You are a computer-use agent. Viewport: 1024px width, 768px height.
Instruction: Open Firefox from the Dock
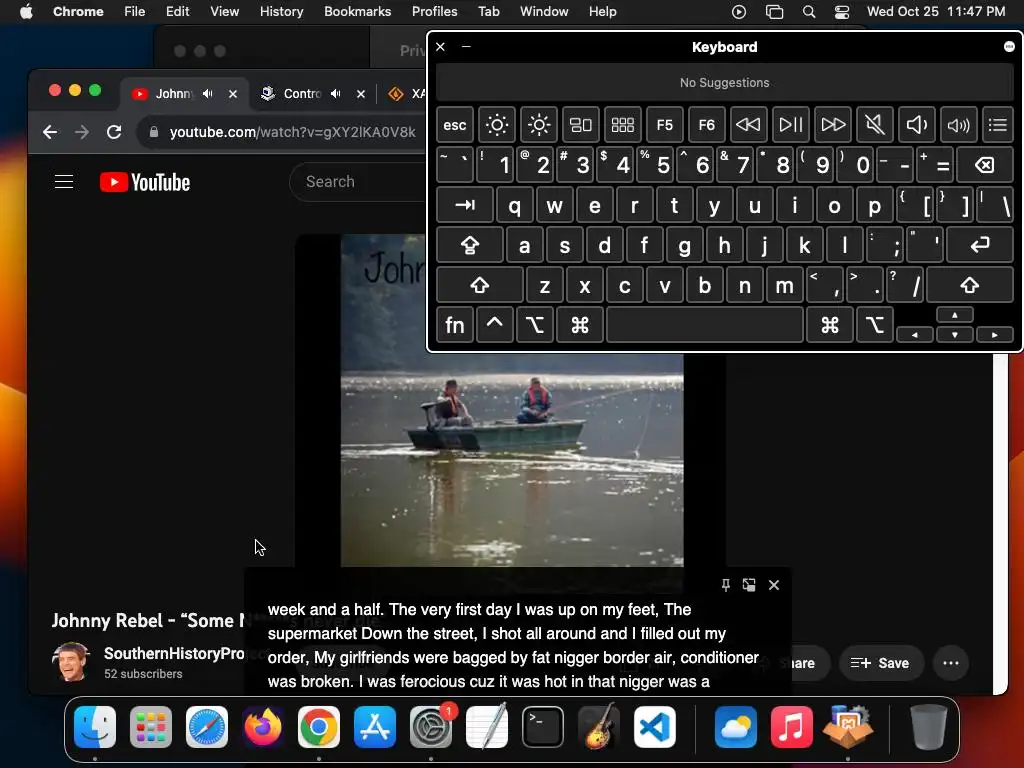pos(263,727)
